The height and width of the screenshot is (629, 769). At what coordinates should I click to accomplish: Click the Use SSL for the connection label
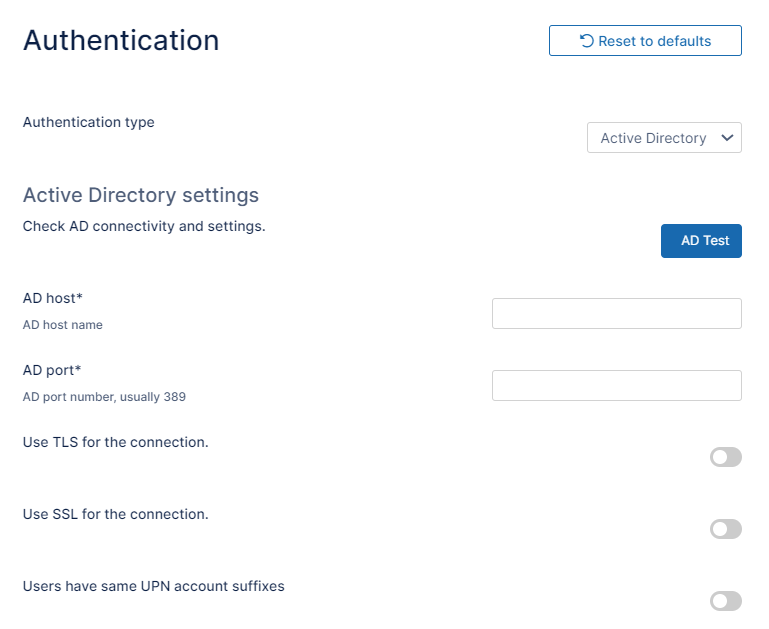(x=115, y=514)
